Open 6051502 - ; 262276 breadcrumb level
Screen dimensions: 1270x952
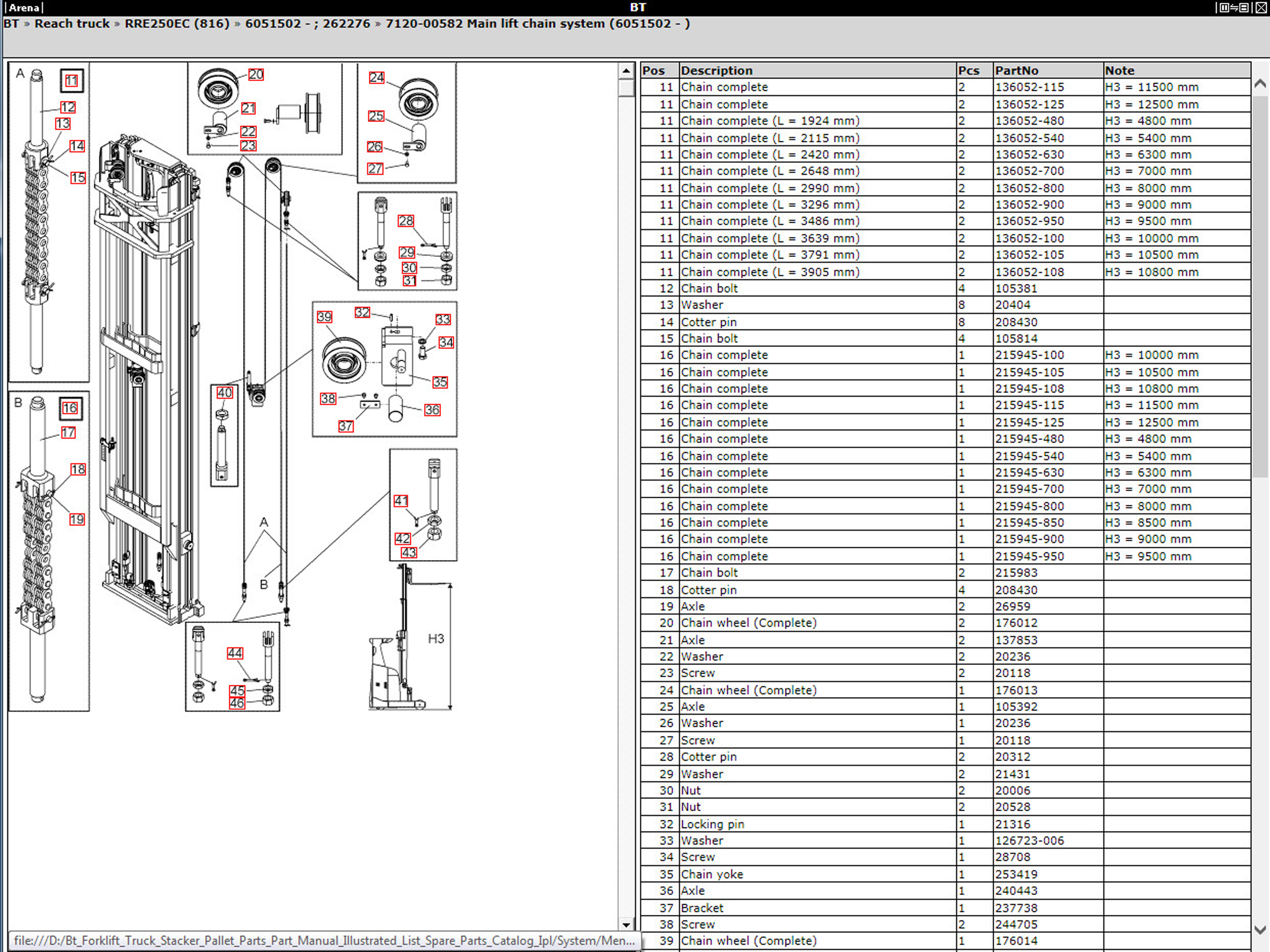pyautogui.click(x=307, y=24)
